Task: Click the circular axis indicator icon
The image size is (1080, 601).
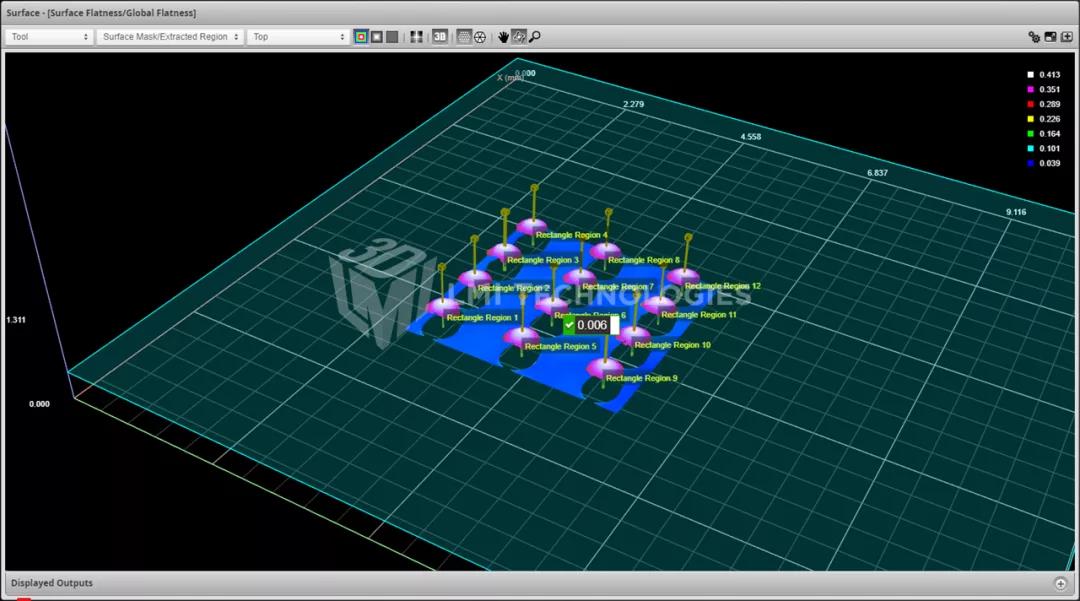Action: [x=480, y=36]
